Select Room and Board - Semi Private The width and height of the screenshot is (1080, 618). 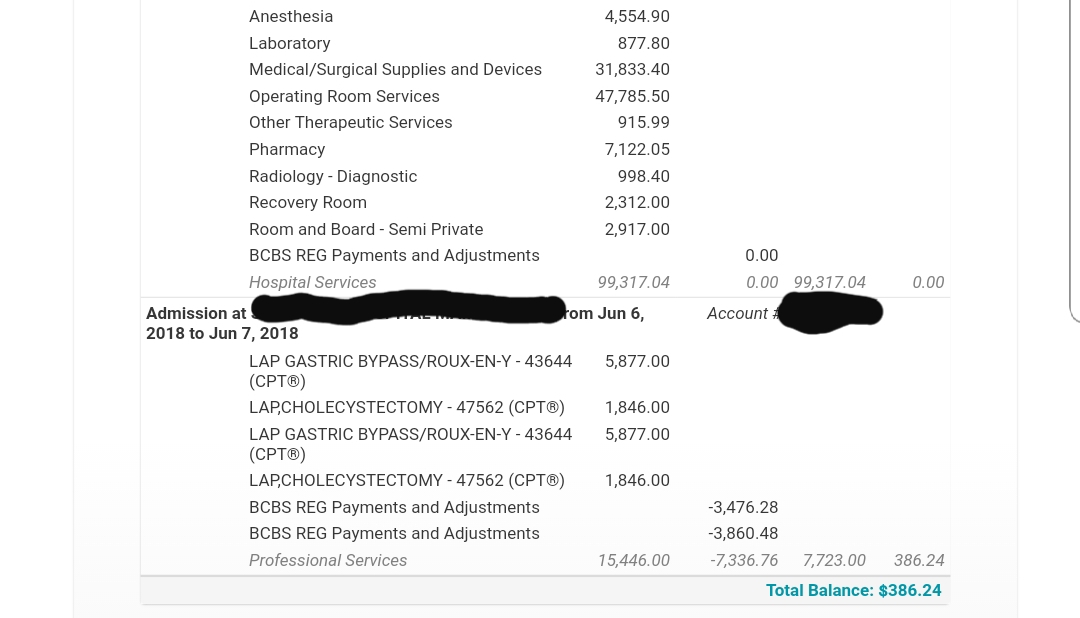[545, 229]
